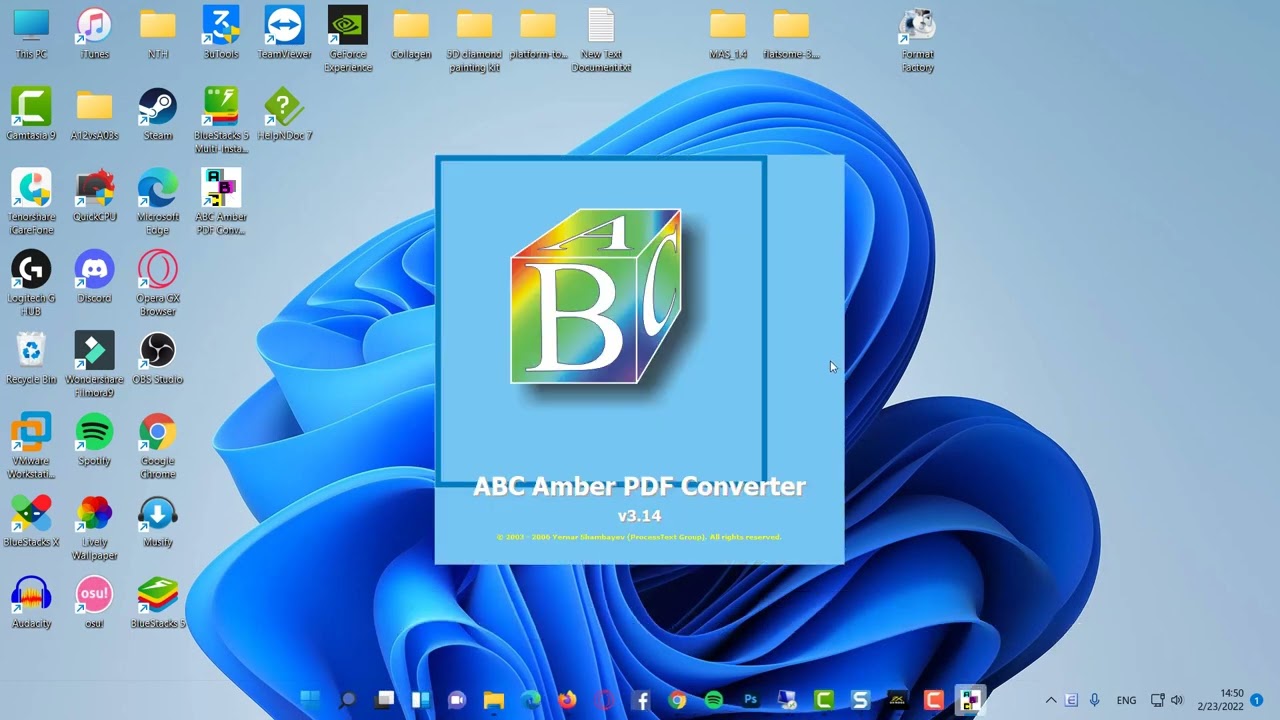This screenshot has height=720, width=1280.
Task: Launch QuickCPU desktop shortcut
Action: [x=94, y=196]
